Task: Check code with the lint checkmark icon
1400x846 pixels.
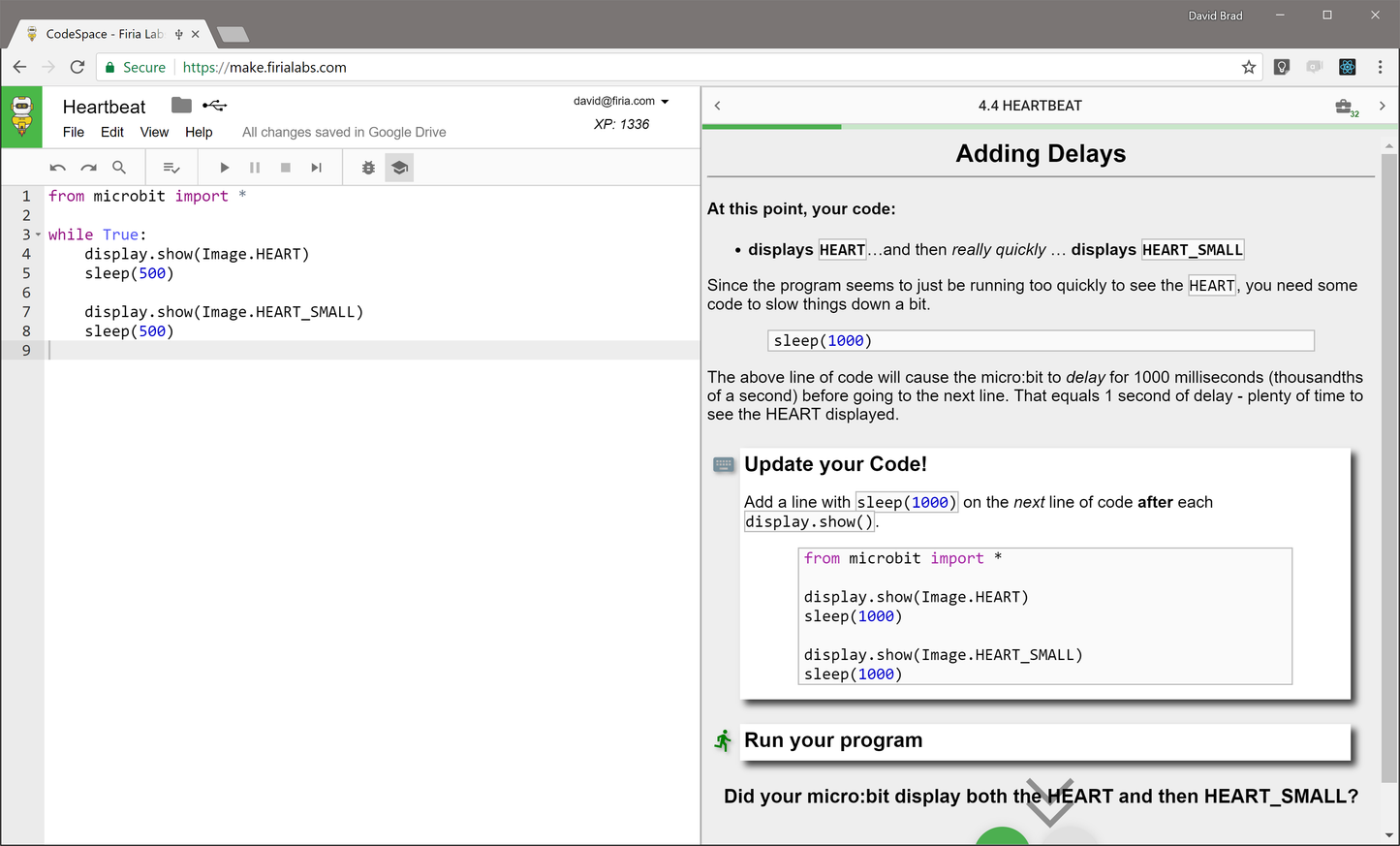Action: click(171, 167)
